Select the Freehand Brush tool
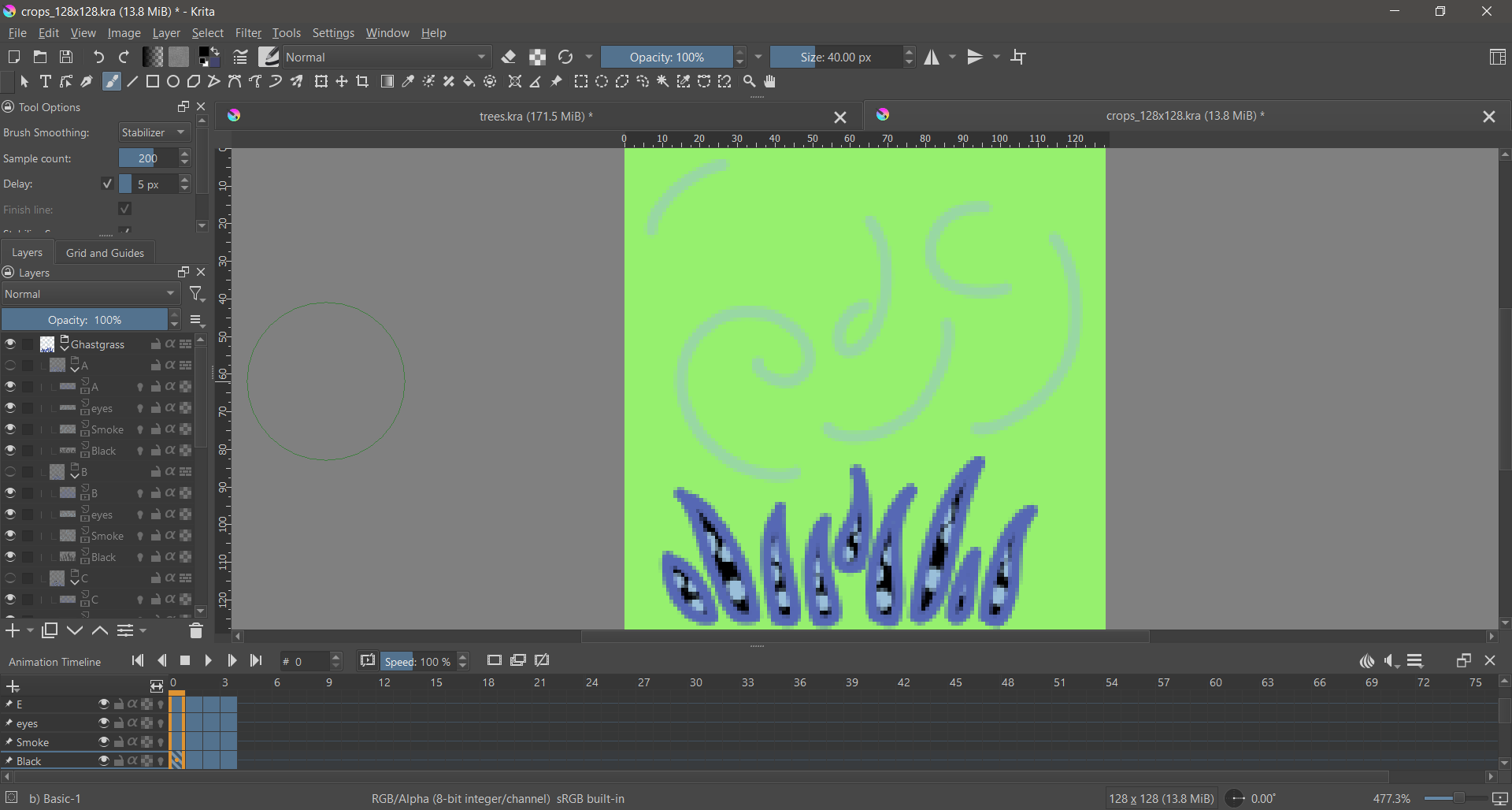The height and width of the screenshot is (810, 1512). [112, 81]
